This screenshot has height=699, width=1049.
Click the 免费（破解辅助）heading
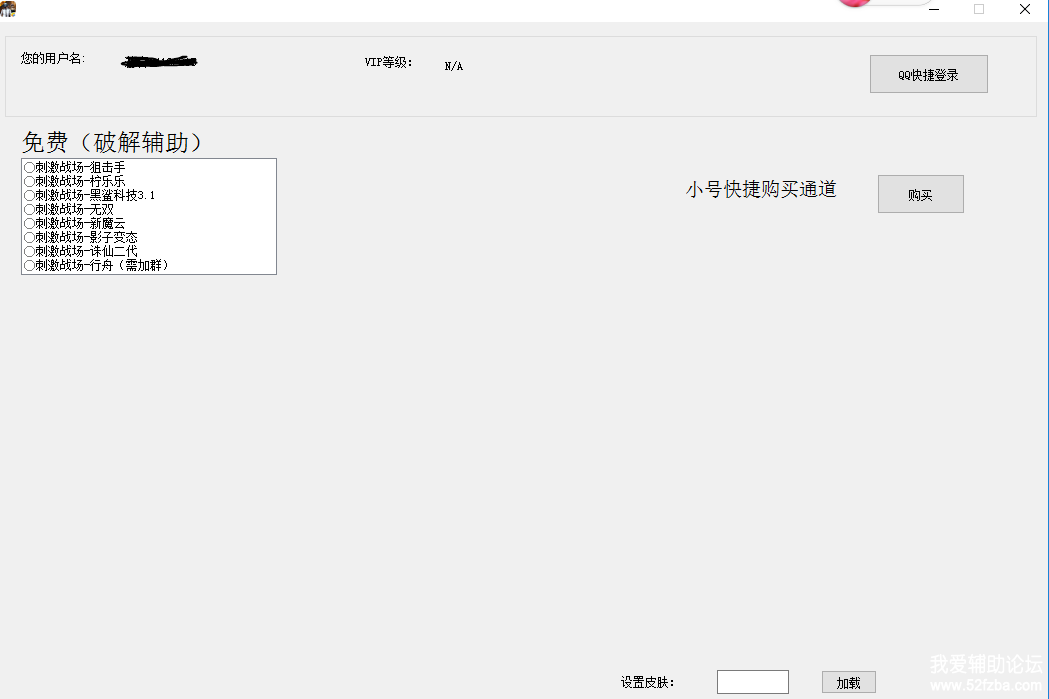(112, 142)
